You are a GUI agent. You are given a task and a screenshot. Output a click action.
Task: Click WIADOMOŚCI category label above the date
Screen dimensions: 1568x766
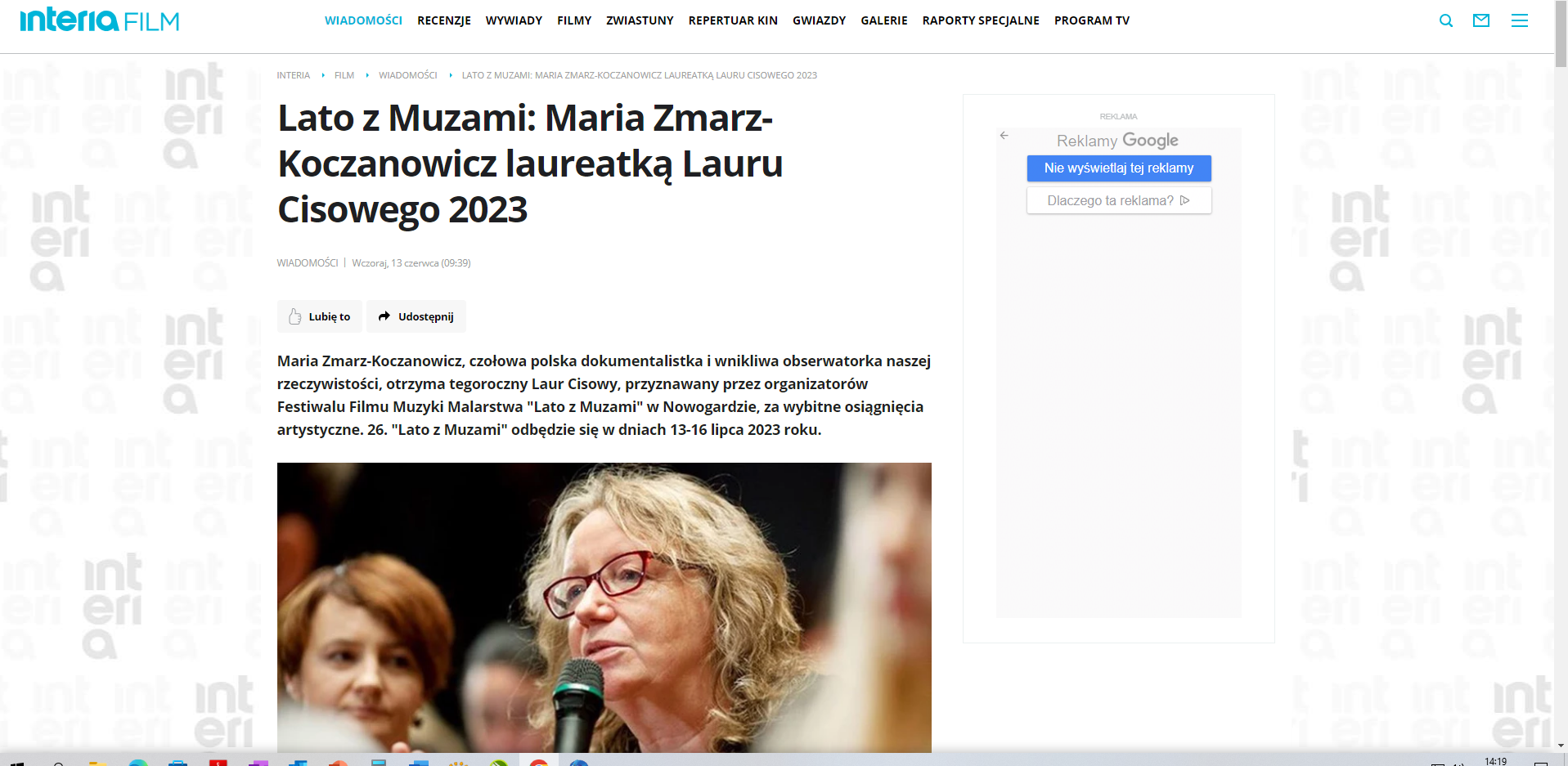[307, 263]
